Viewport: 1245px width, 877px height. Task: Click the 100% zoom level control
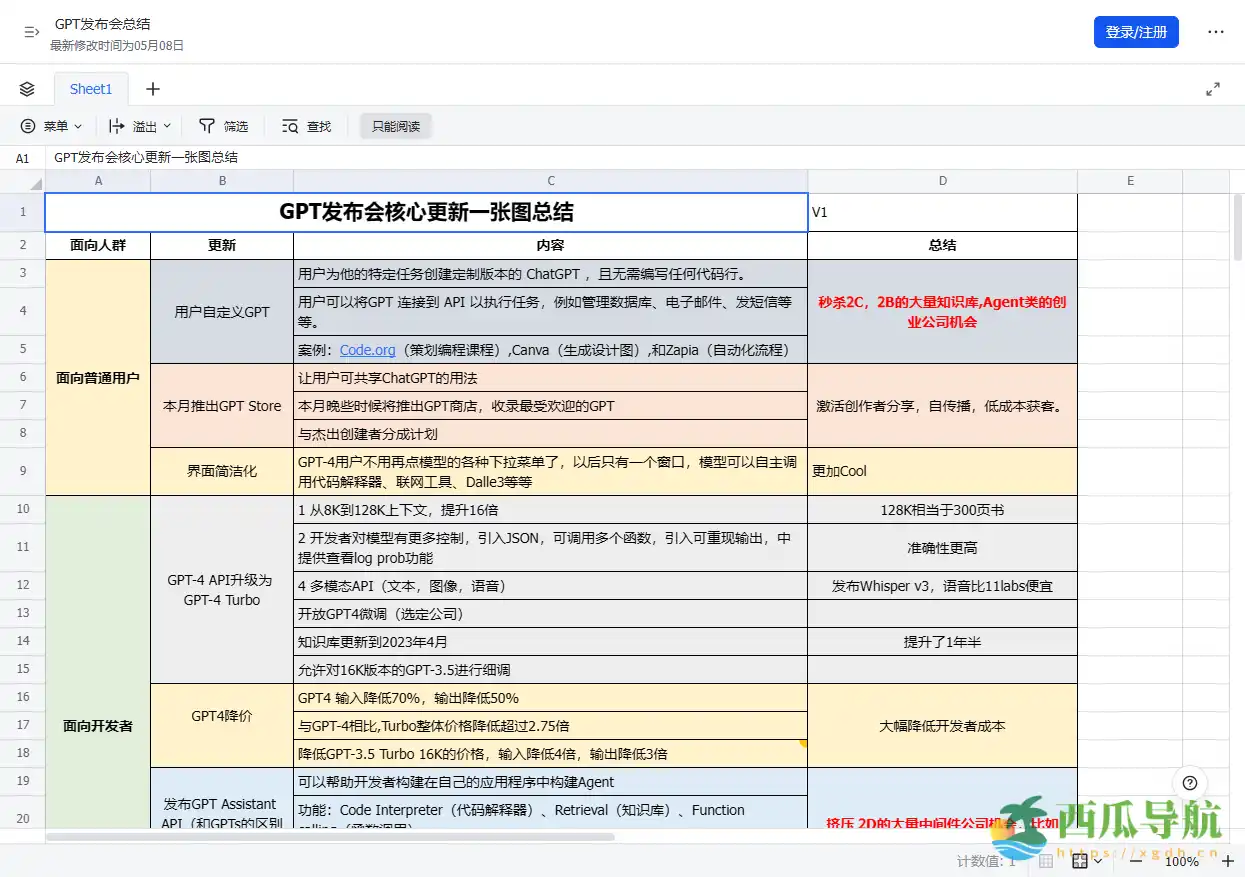[x=1181, y=860]
